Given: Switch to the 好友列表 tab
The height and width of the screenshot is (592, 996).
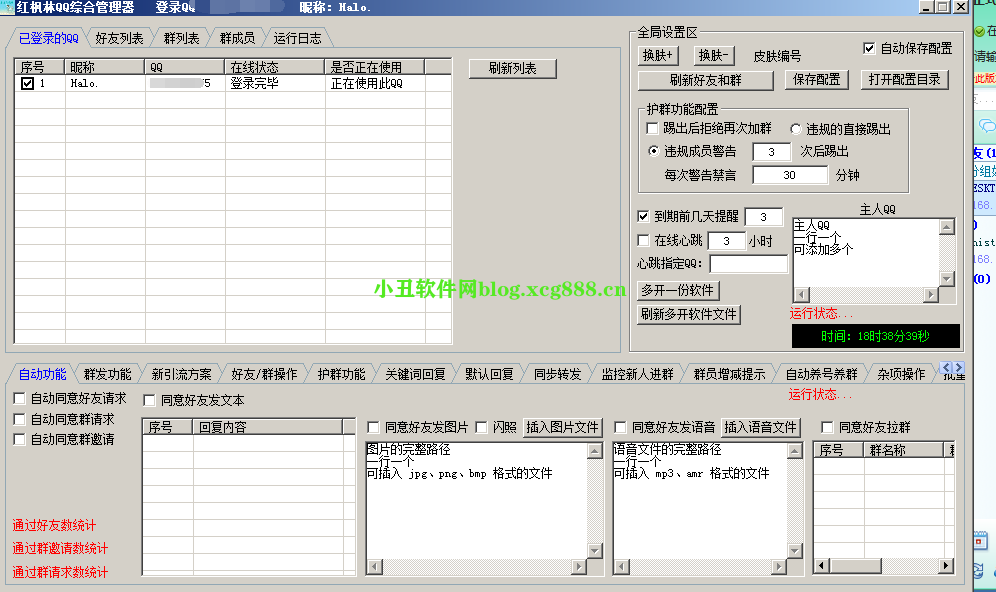Looking at the screenshot, I should pos(119,38).
